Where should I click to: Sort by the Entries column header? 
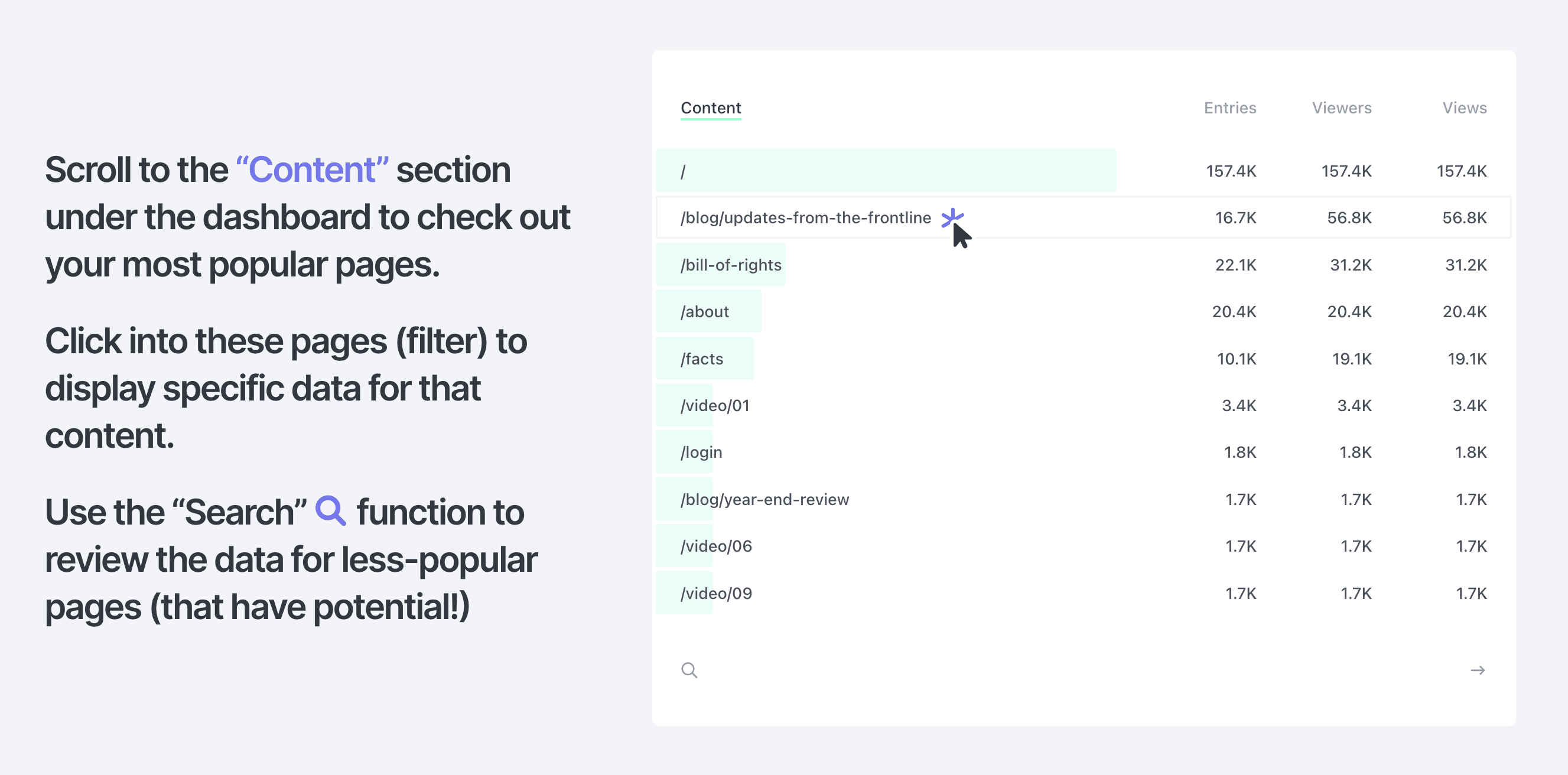(1229, 108)
